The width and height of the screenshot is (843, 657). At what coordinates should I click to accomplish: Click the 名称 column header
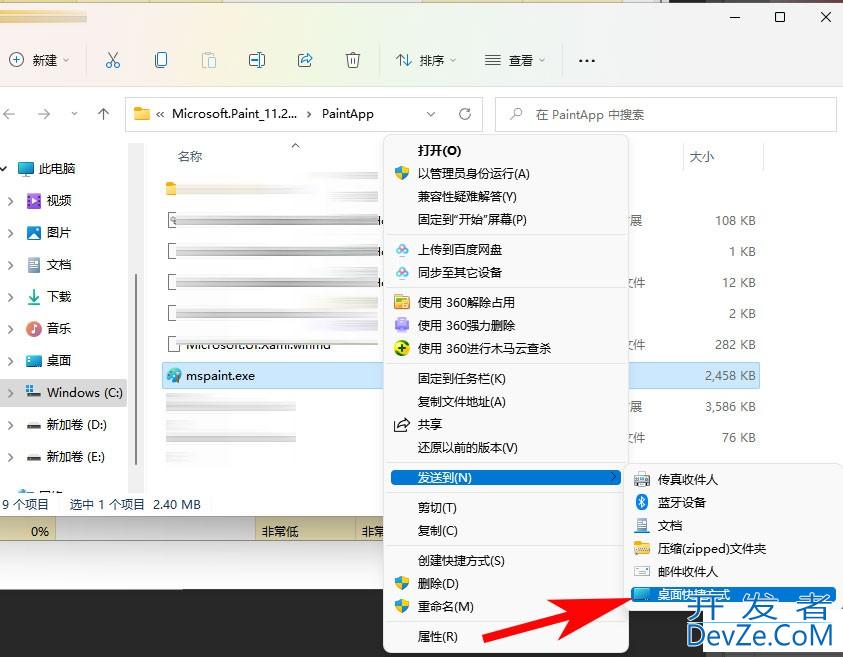point(190,156)
